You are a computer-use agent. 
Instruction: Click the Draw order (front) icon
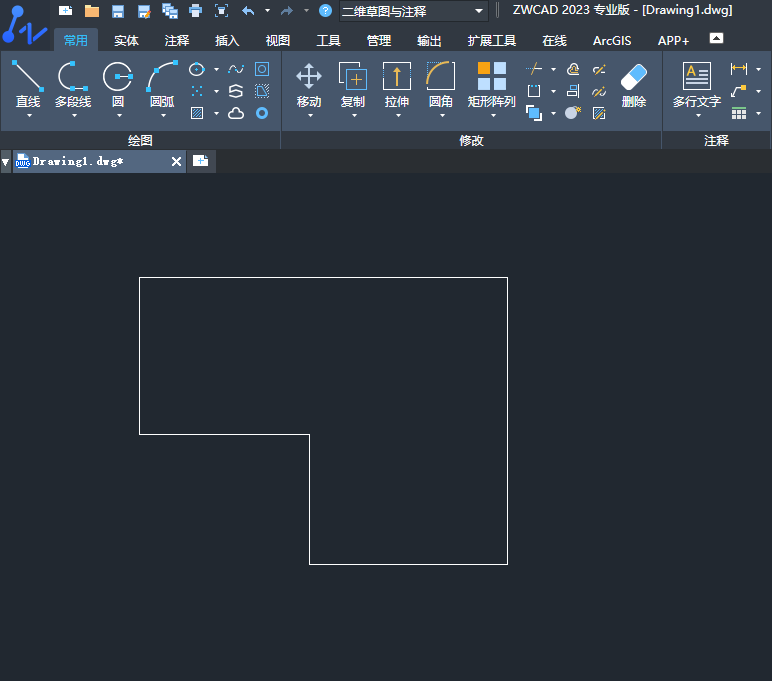coord(534,113)
